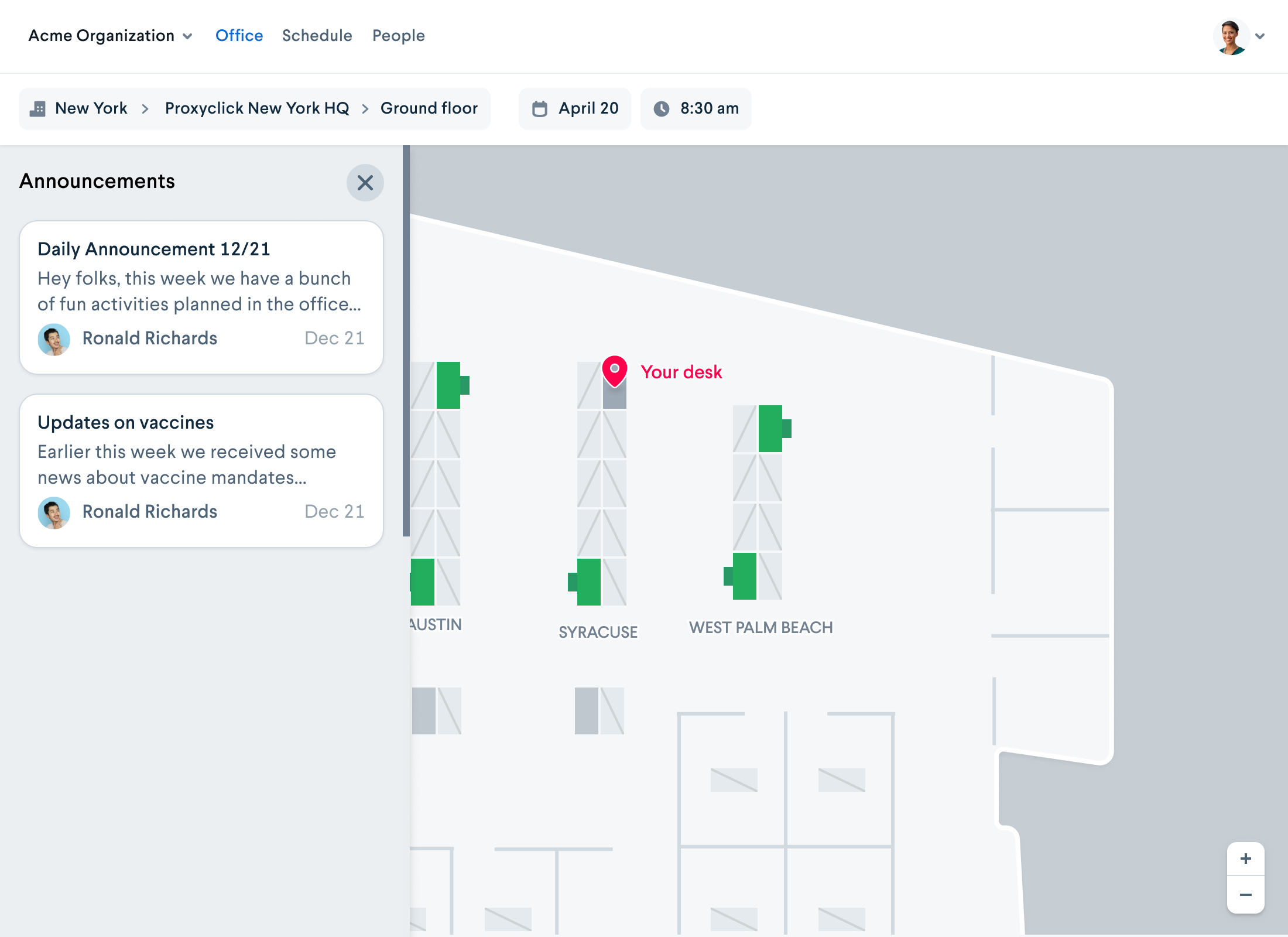Select the green desk in Syracuse row

coord(588,582)
